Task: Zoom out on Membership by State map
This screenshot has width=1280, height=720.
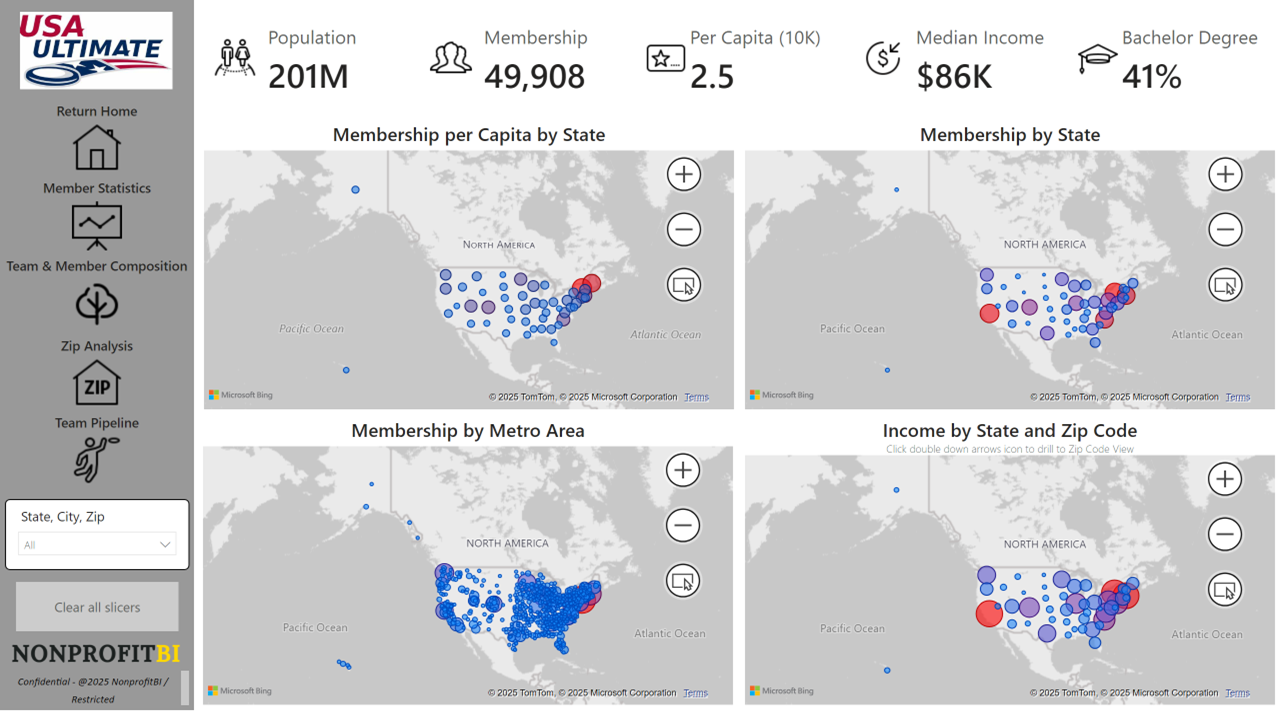Action: click(1225, 230)
